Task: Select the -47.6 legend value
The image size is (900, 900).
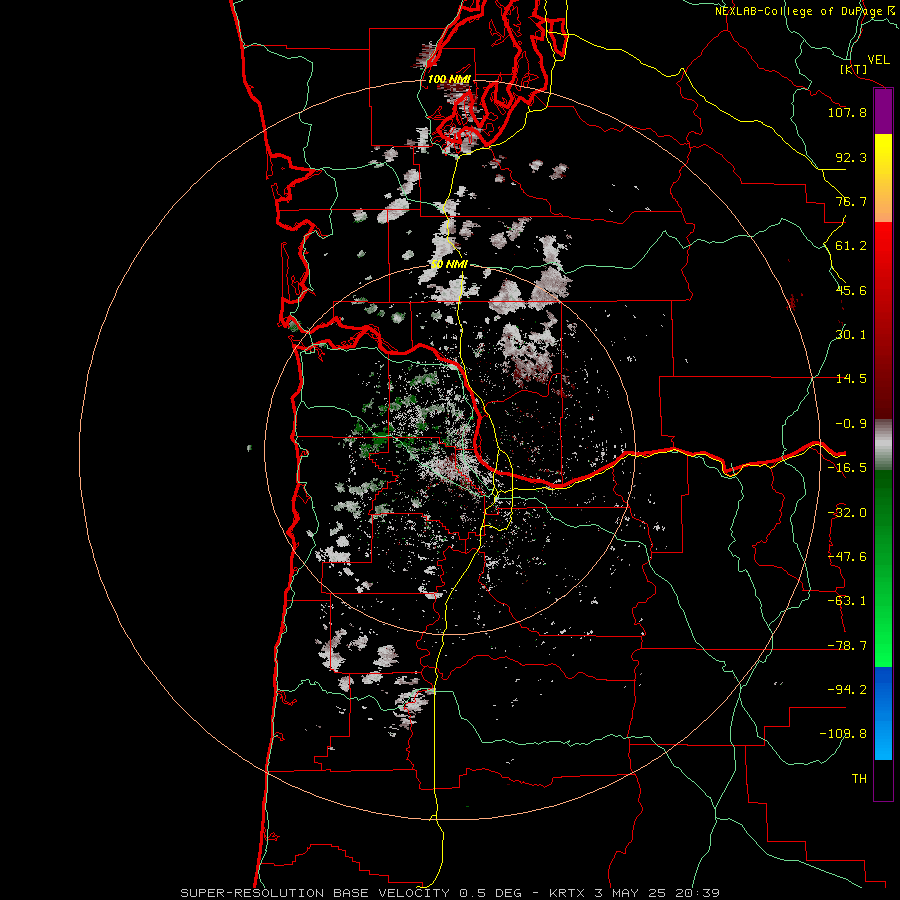Action: pyautogui.click(x=847, y=557)
